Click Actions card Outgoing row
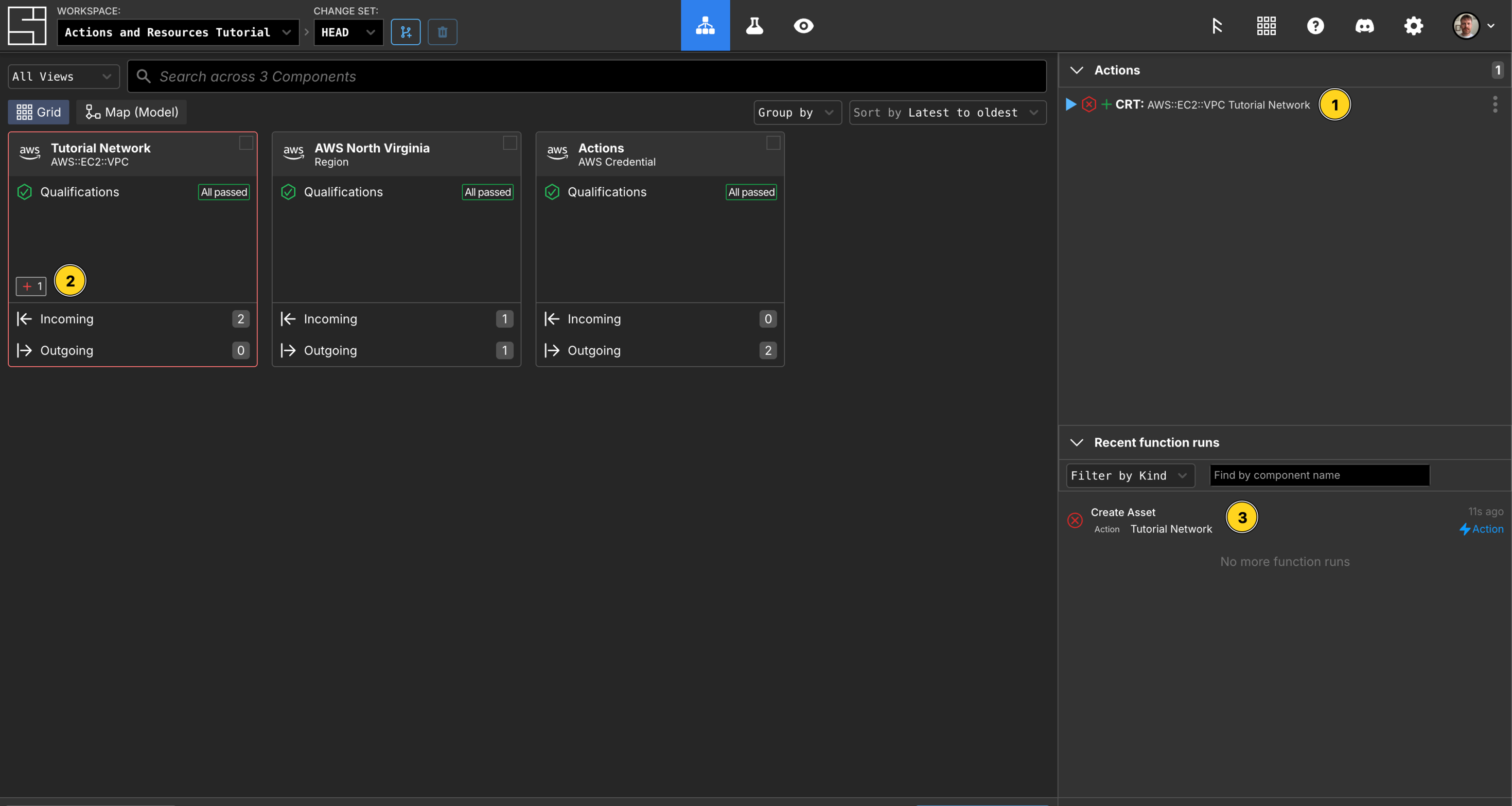 pyautogui.click(x=660, y=350)
